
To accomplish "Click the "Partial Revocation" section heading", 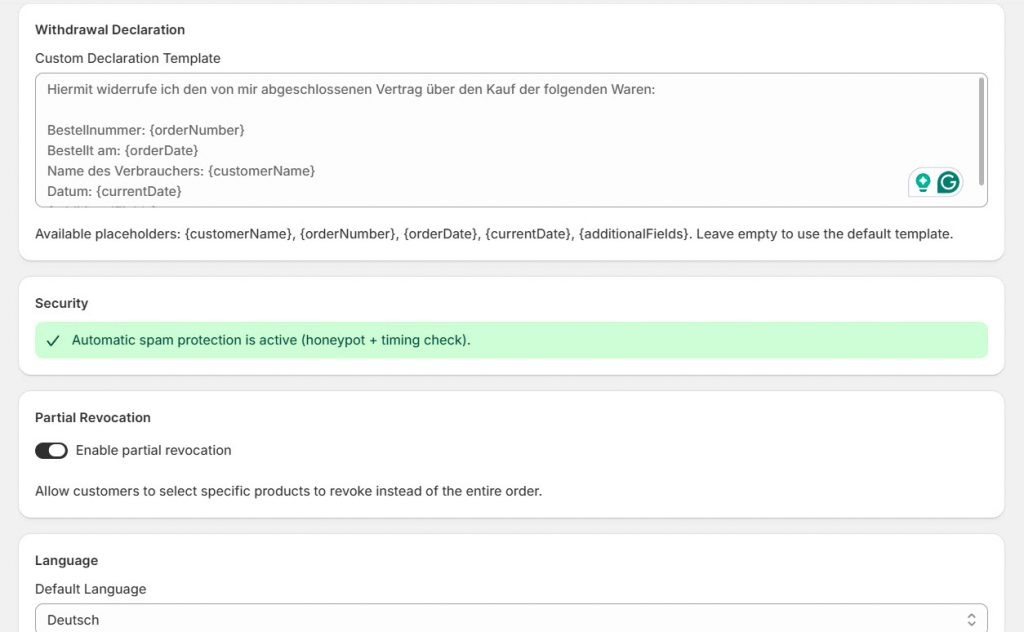I will click(93, 418).
